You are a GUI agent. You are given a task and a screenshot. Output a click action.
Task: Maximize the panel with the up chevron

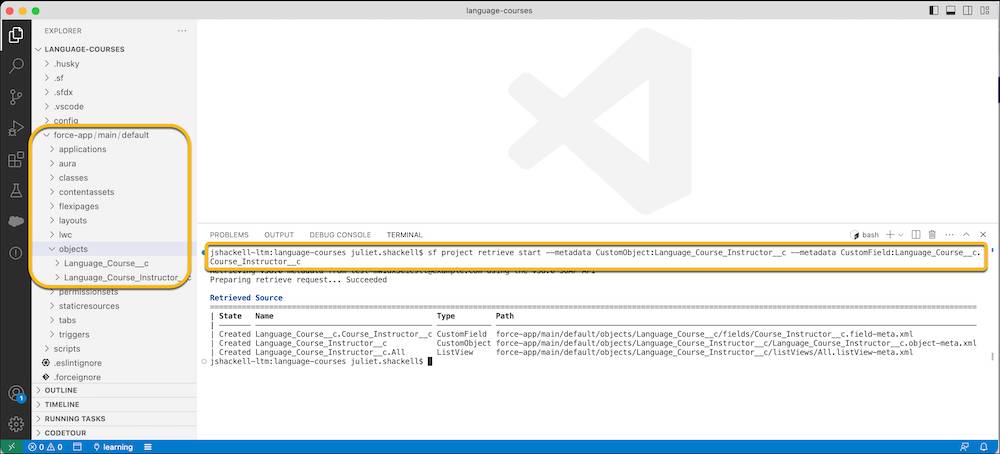(x=966, y=235)
